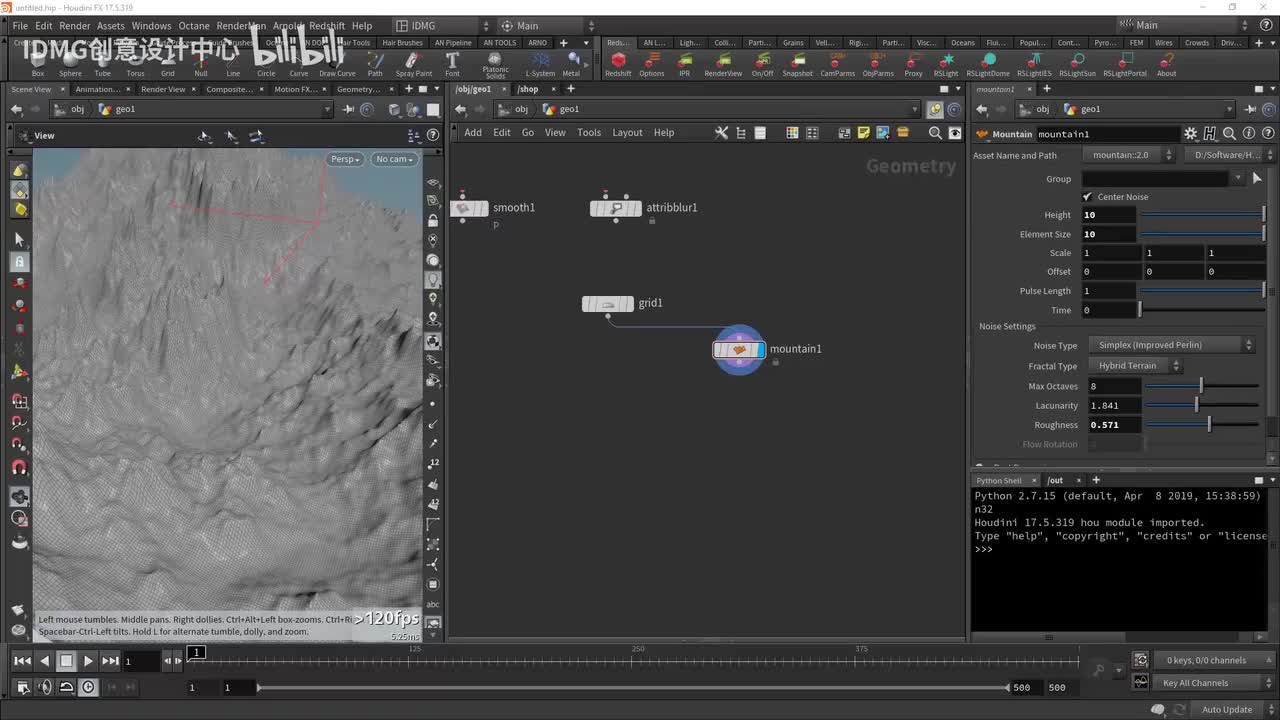Uncheck the Center Noise checkbox
The image size is (1280, 720).
point(1087,197)
